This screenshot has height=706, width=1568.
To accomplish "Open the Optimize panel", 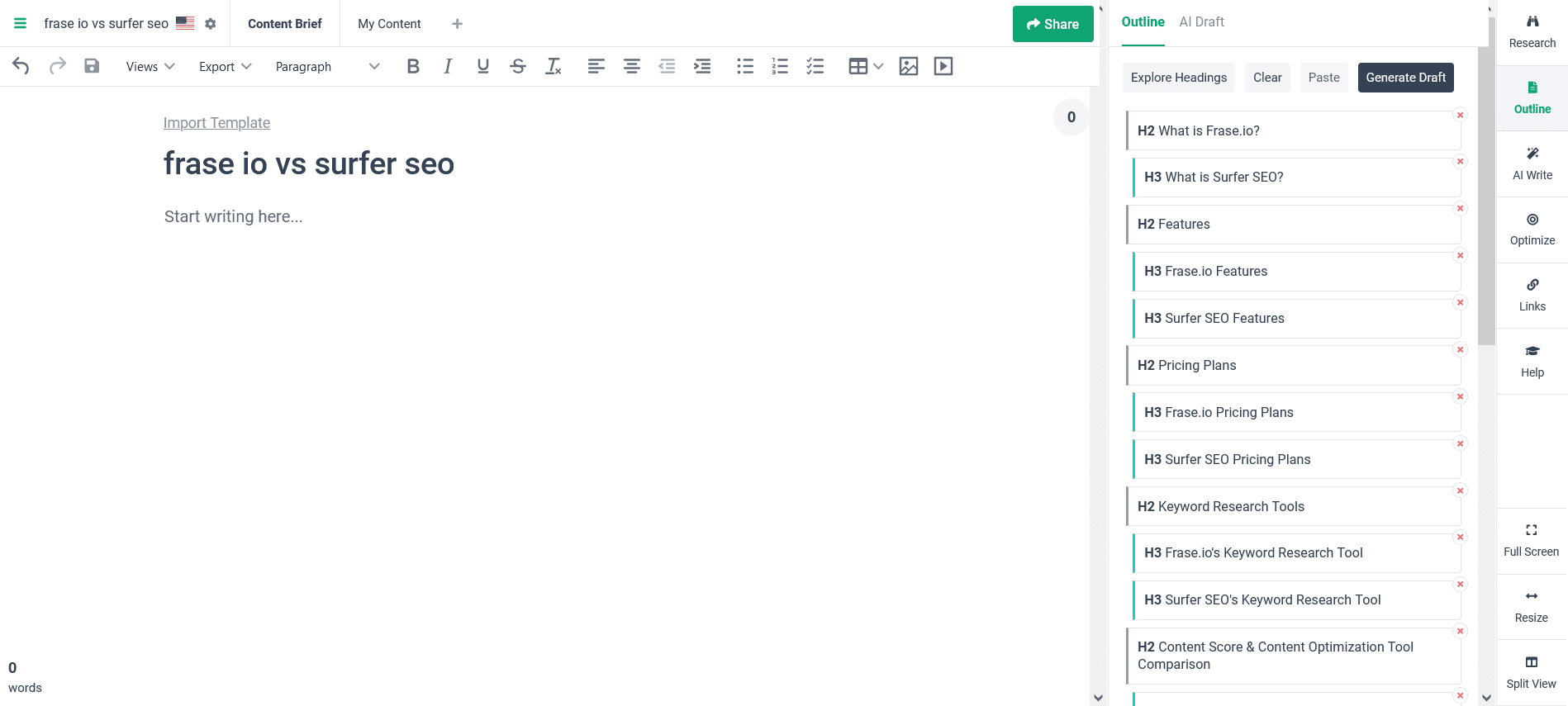I will coord(1532,230).
